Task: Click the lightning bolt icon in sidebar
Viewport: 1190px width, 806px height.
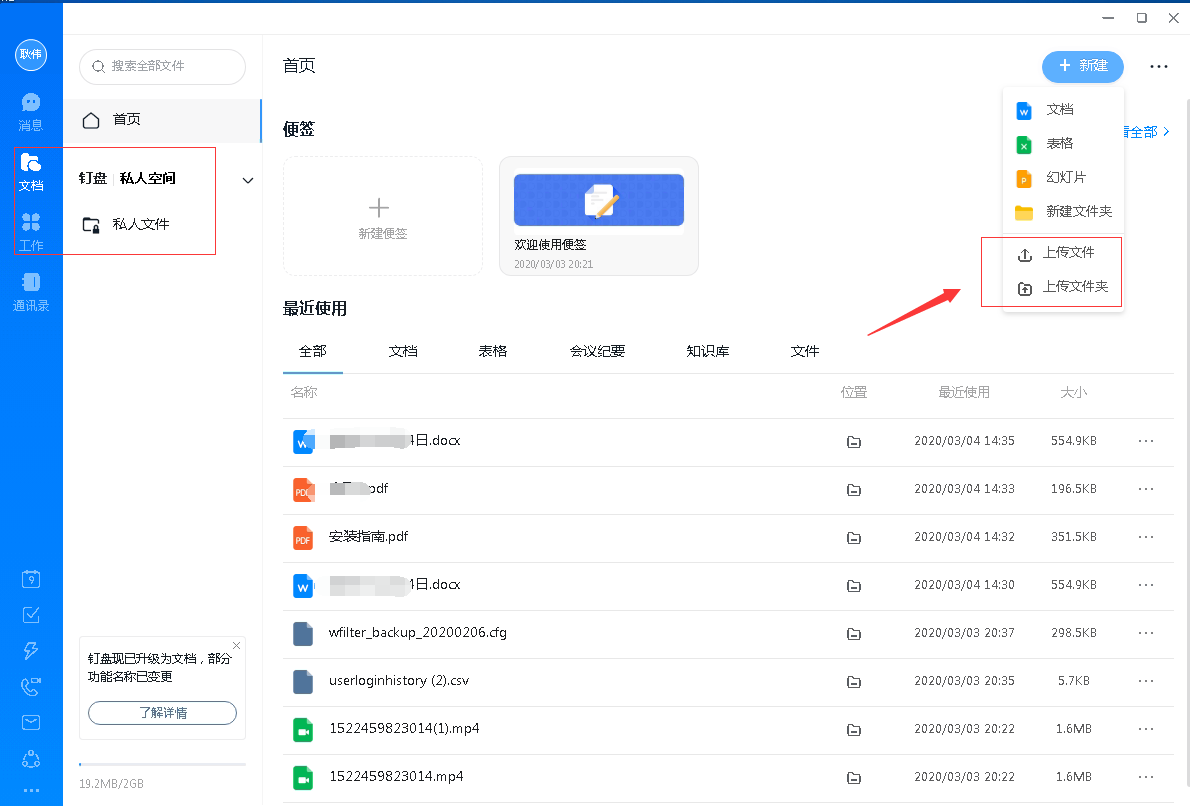Action: point(31,651)
